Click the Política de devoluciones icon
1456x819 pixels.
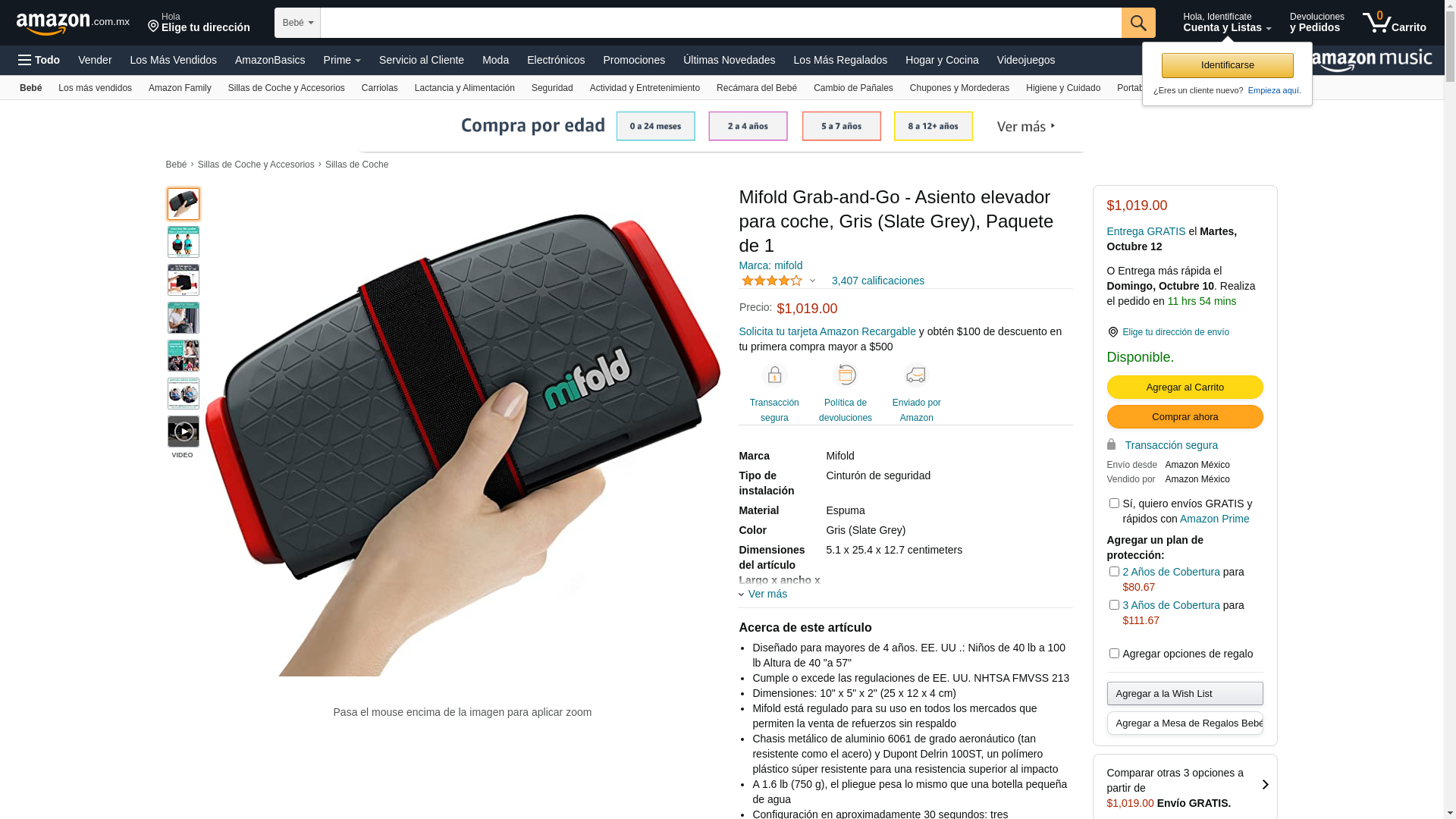pyautogui.click(x=846, y=375)
